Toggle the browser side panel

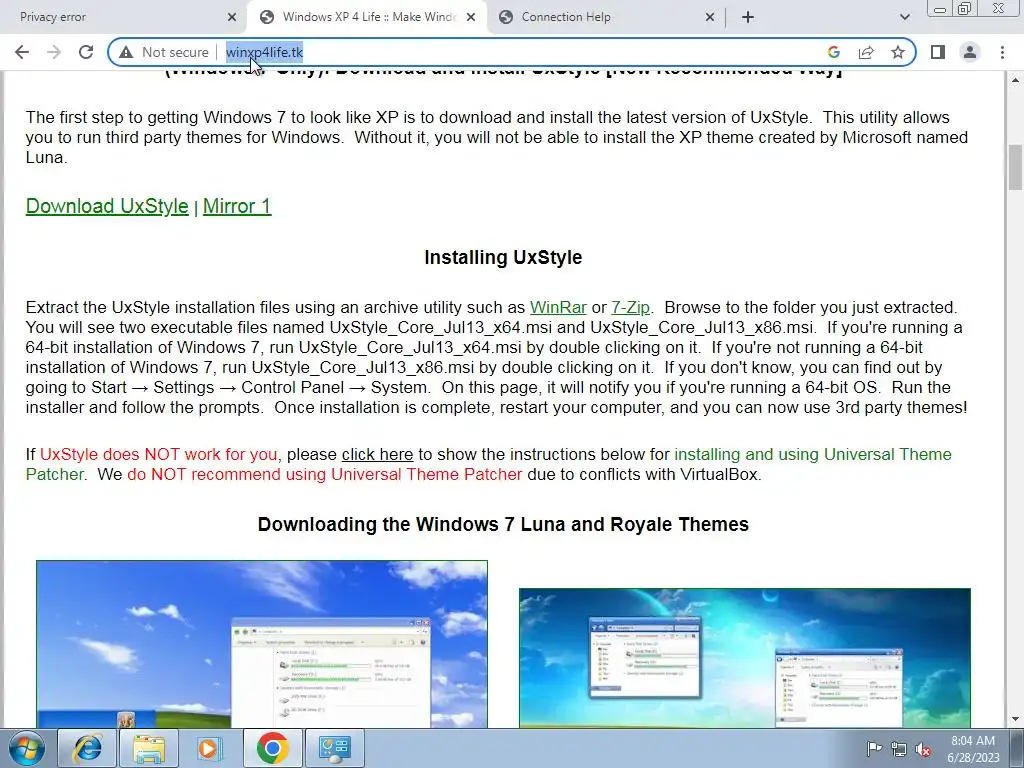pyautogui.click(x=938, y=52)
